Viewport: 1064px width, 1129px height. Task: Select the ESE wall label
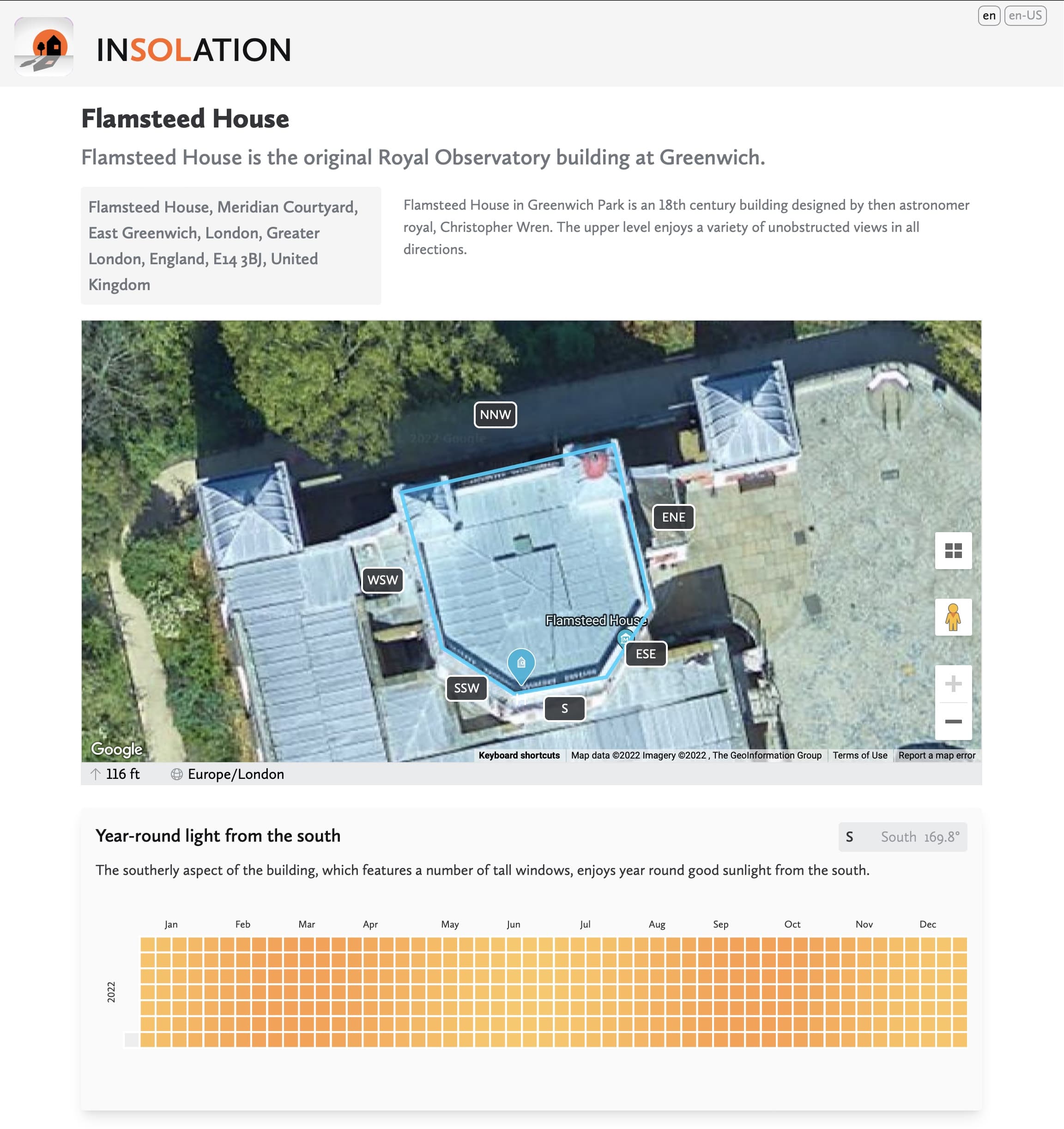tap(646, 654)
